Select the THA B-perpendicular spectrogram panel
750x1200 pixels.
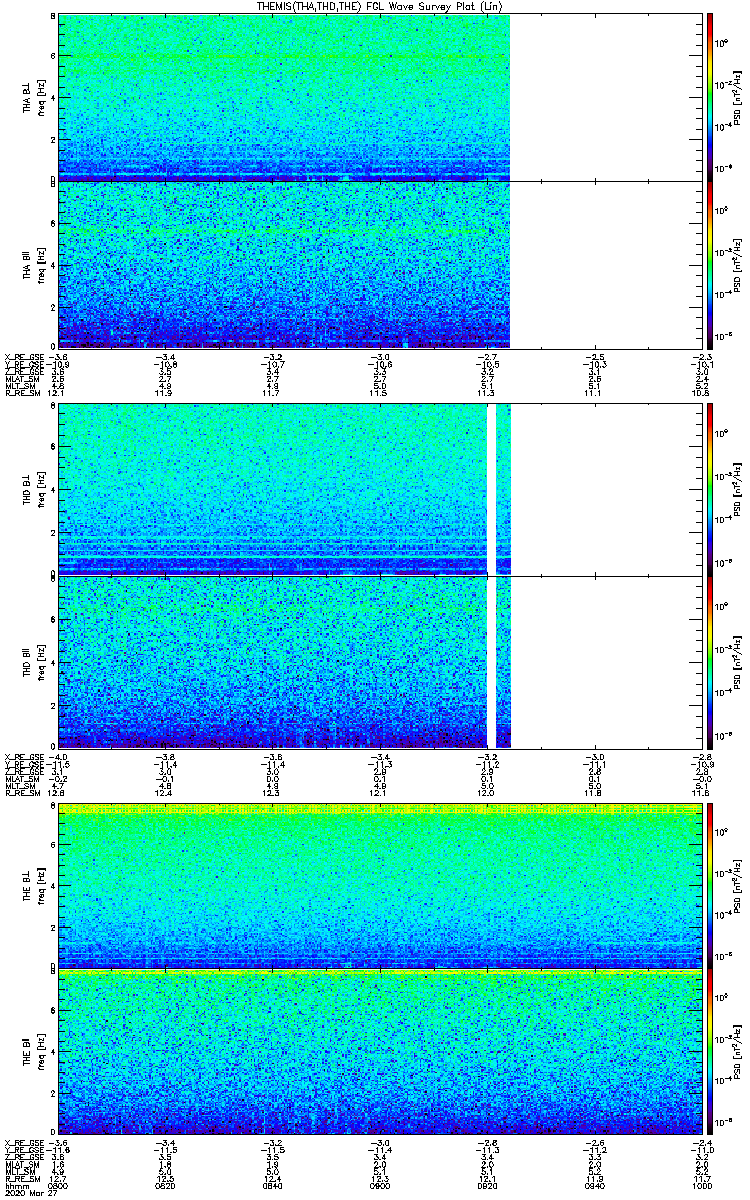380,97
